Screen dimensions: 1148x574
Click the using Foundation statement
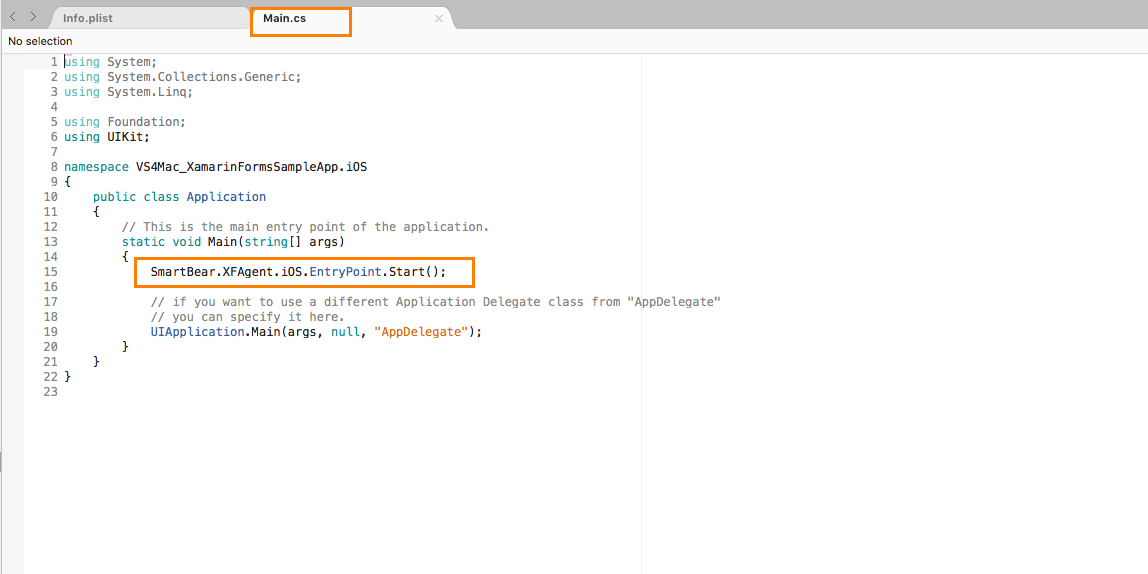tap(125, 122)
